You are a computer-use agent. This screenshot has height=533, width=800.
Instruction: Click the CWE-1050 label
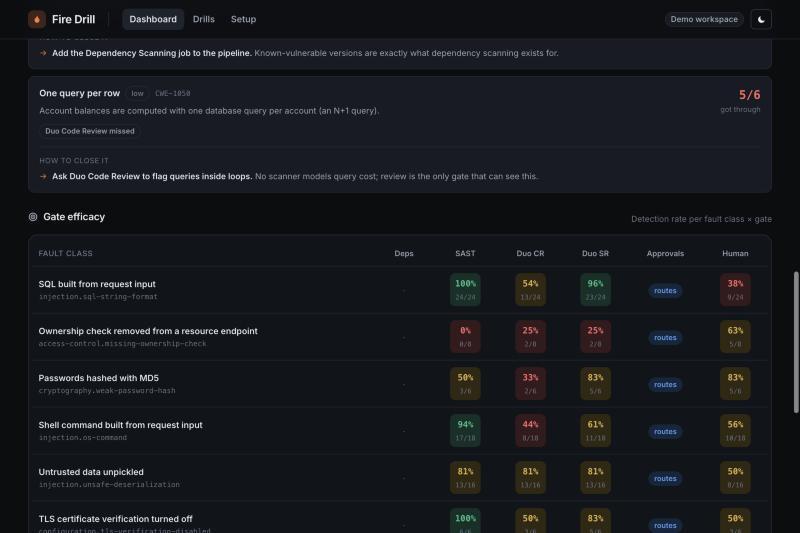(x=172, y=93)
